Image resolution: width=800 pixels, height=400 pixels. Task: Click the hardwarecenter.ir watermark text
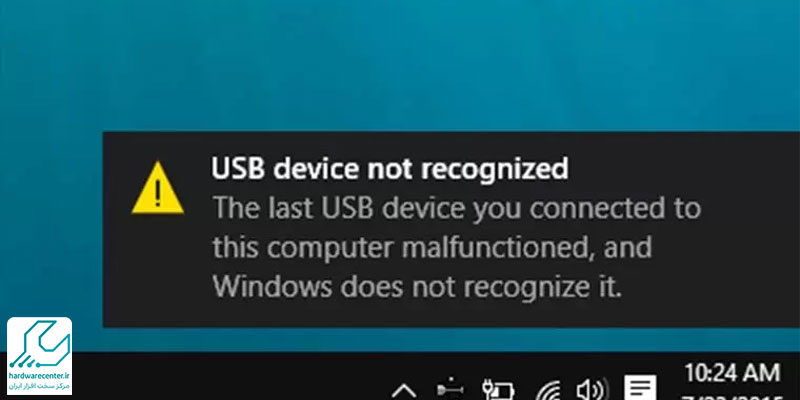tap(39, 376)
